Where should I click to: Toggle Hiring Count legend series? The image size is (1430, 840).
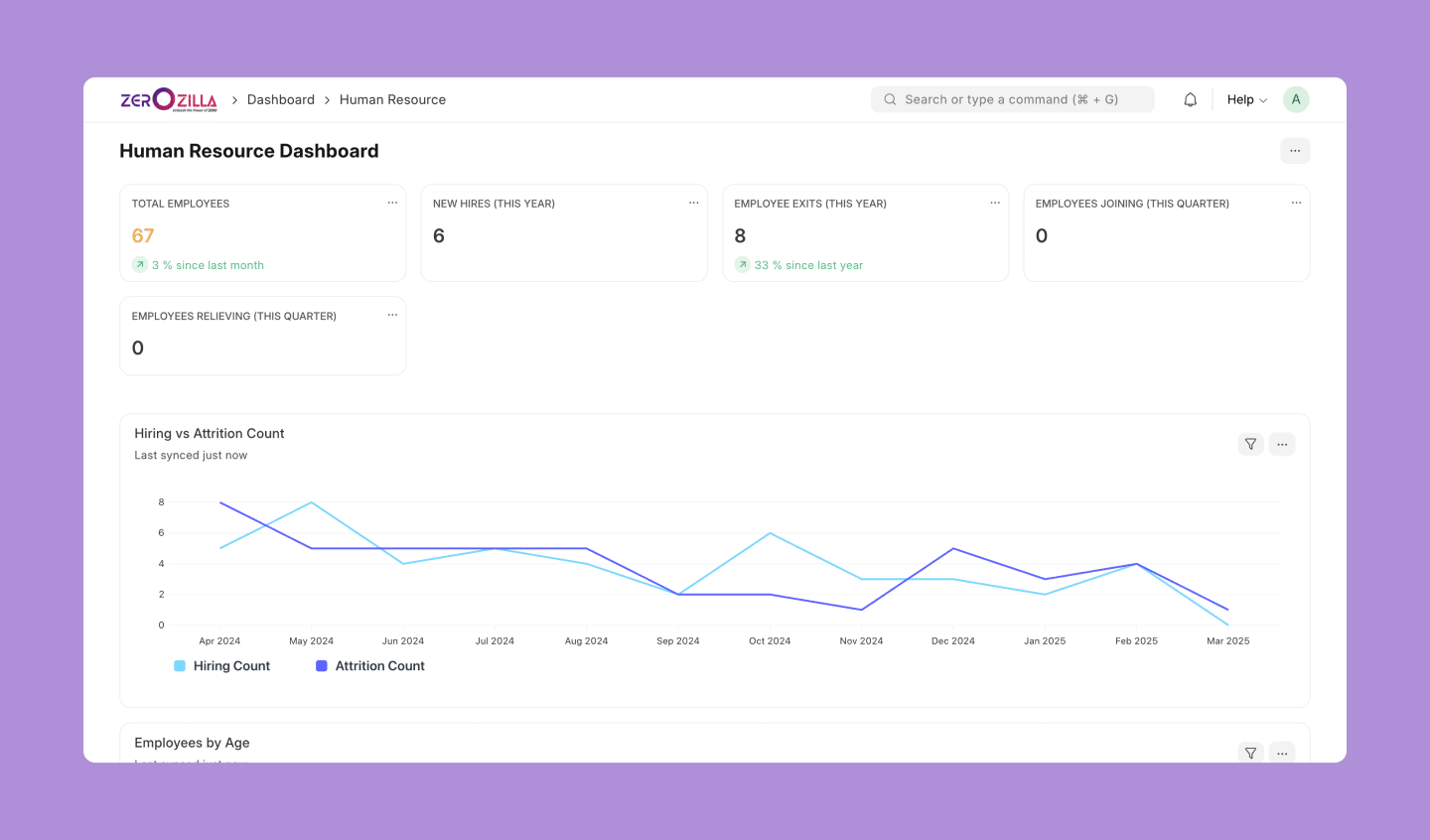pos(230,666)
